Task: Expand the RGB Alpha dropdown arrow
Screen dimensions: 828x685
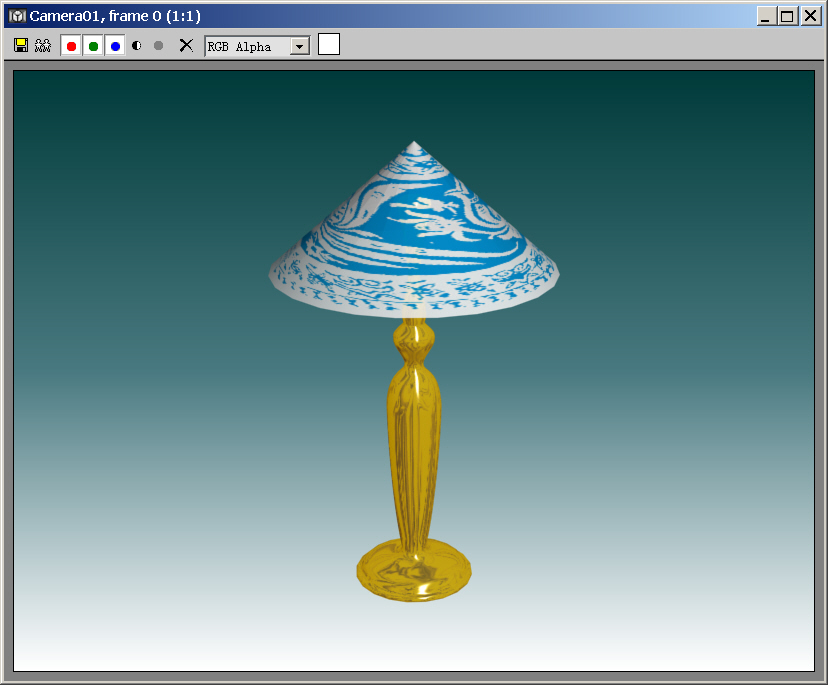Action: pyautogui.click(x=299, y=47)
